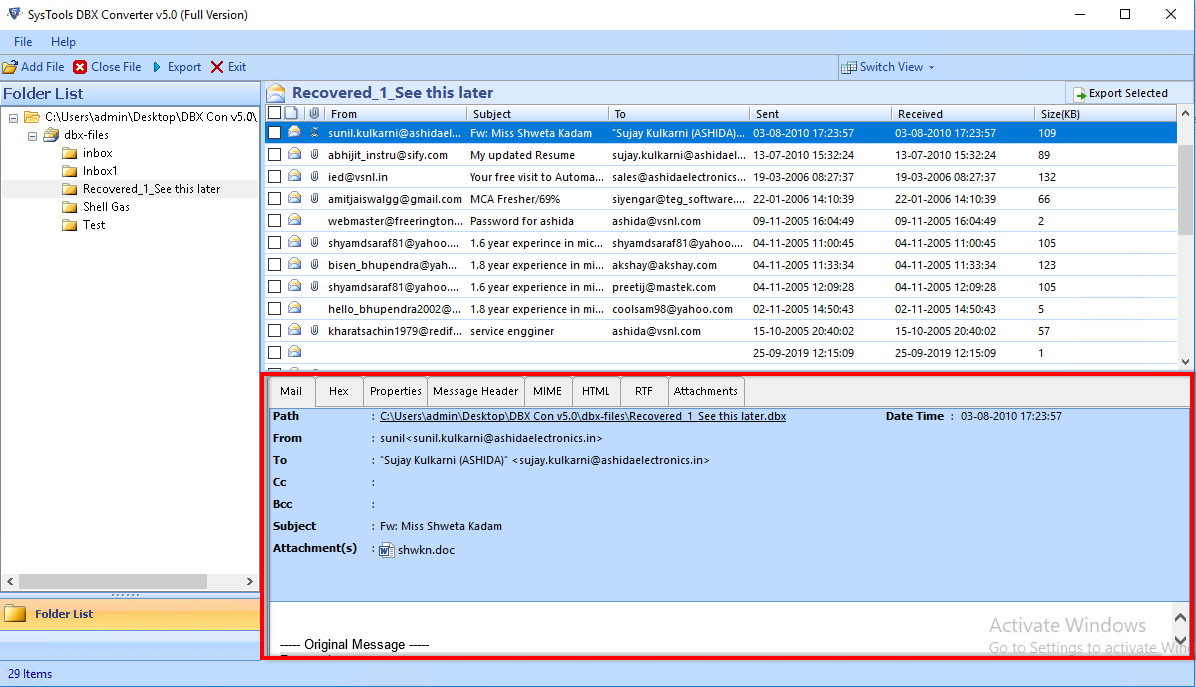
Task: Collapse the dbx-files tree node
Action: coord(32,135)
